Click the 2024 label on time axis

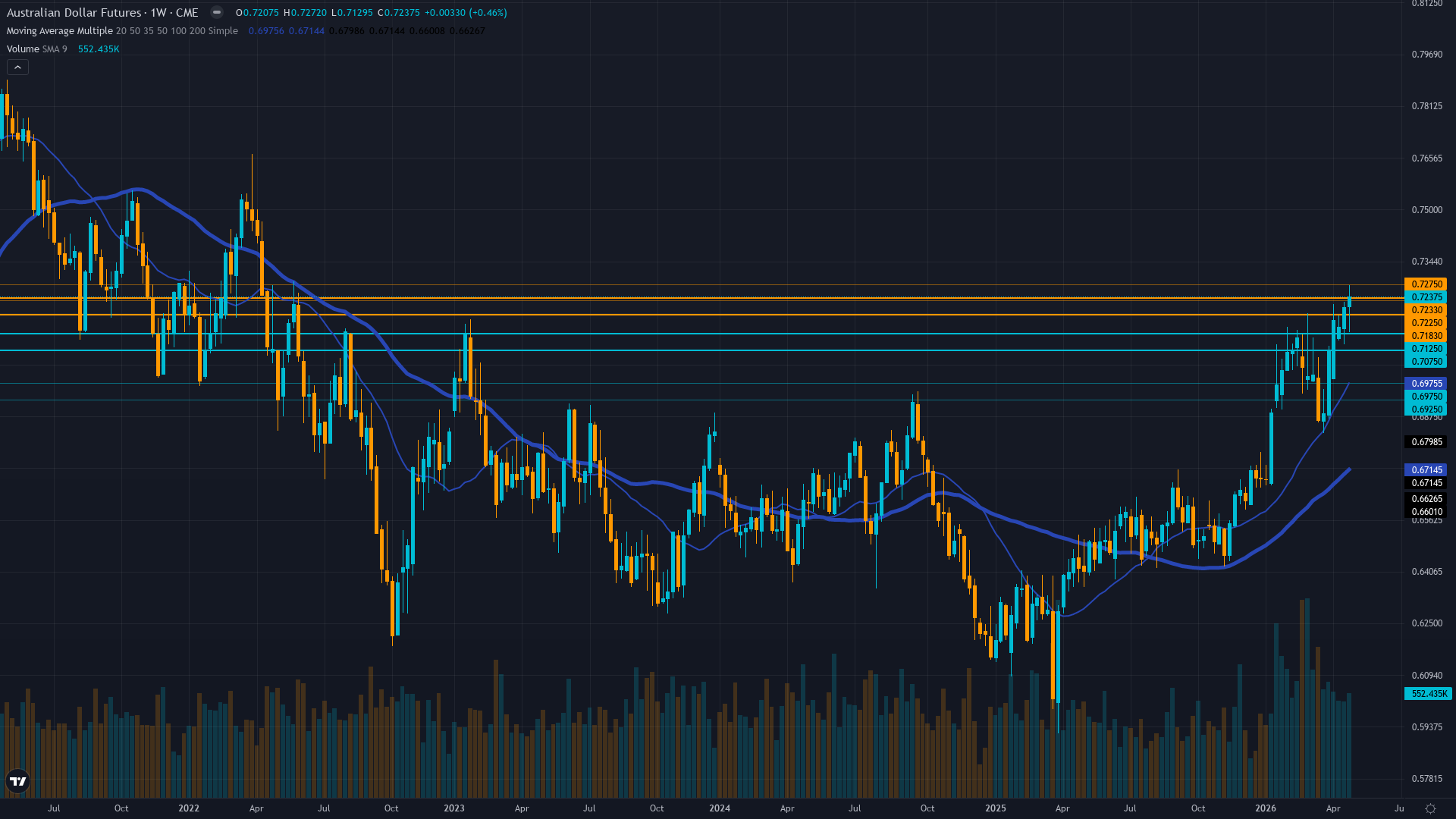point(720,808)
